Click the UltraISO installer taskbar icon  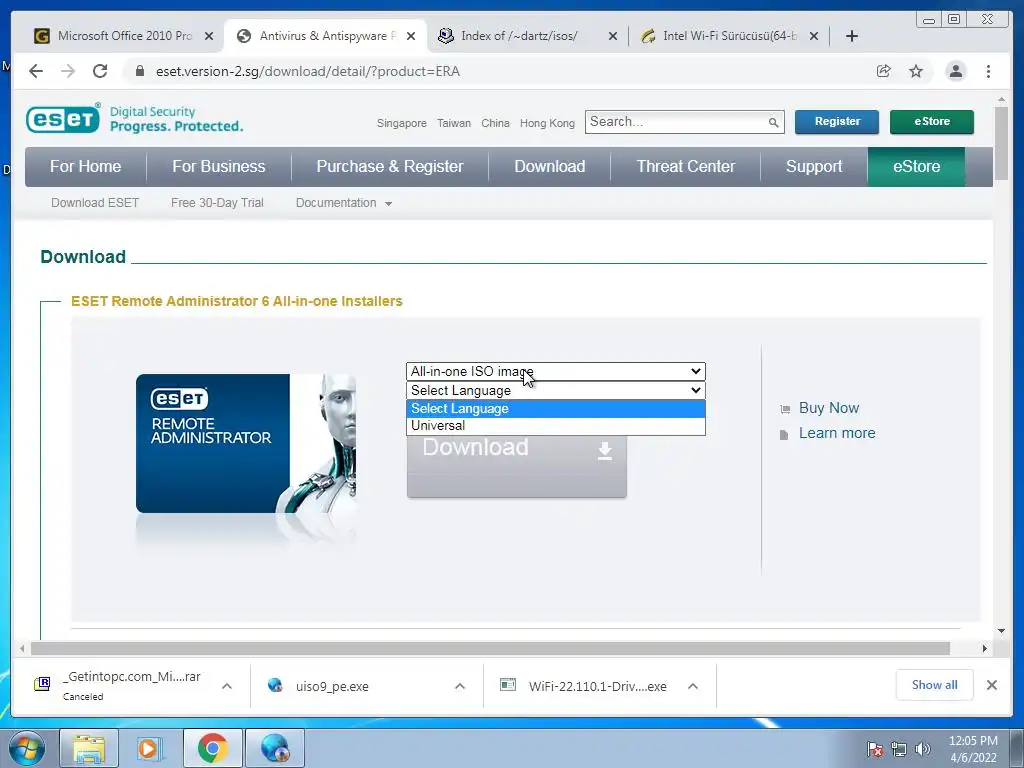(275, 748)
